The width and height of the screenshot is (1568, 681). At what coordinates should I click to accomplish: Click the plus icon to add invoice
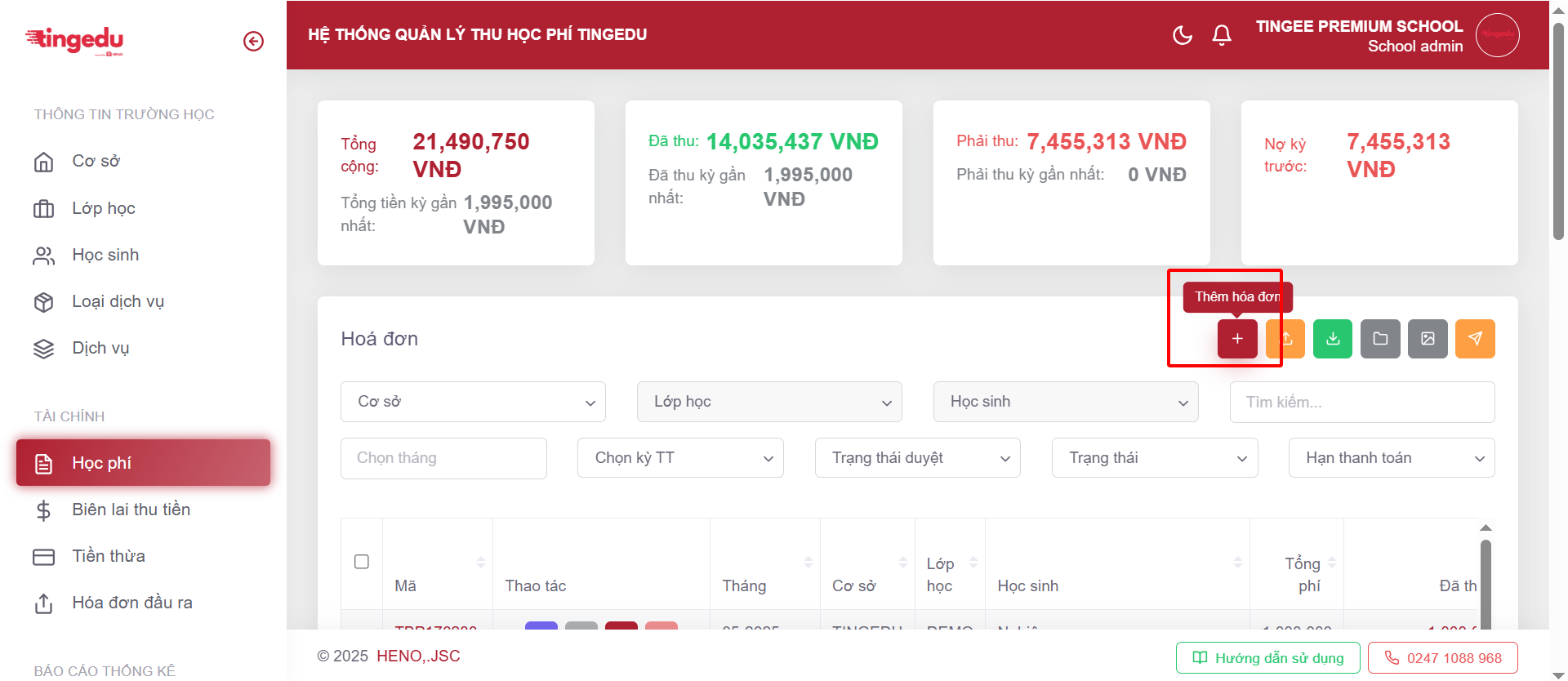pyautogui.click(x=1237, y=339)
